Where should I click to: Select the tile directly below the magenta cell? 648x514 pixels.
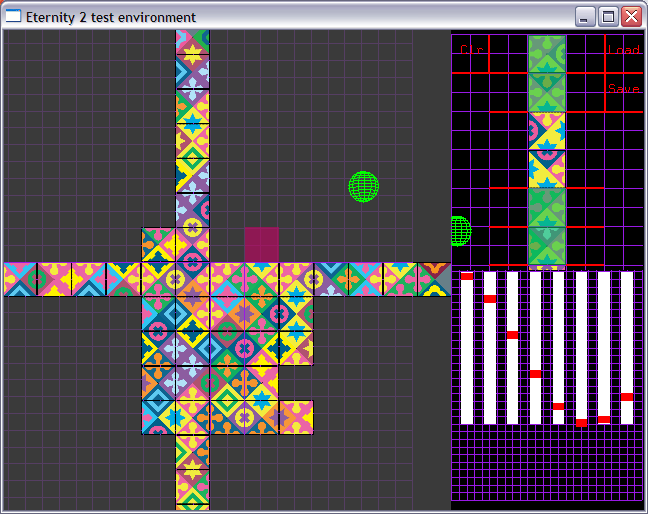[x=262, y=279]
